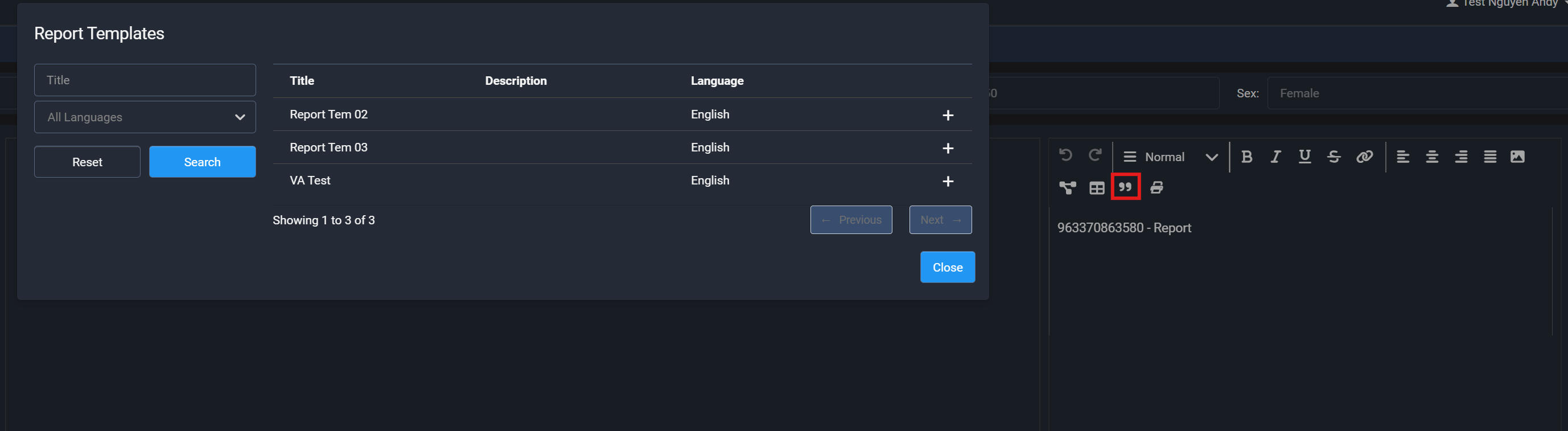1568x431 pixels.
Task: Add the Report Tem 02 template with plus
Action: pyautogui.click(x=948, y=115)
